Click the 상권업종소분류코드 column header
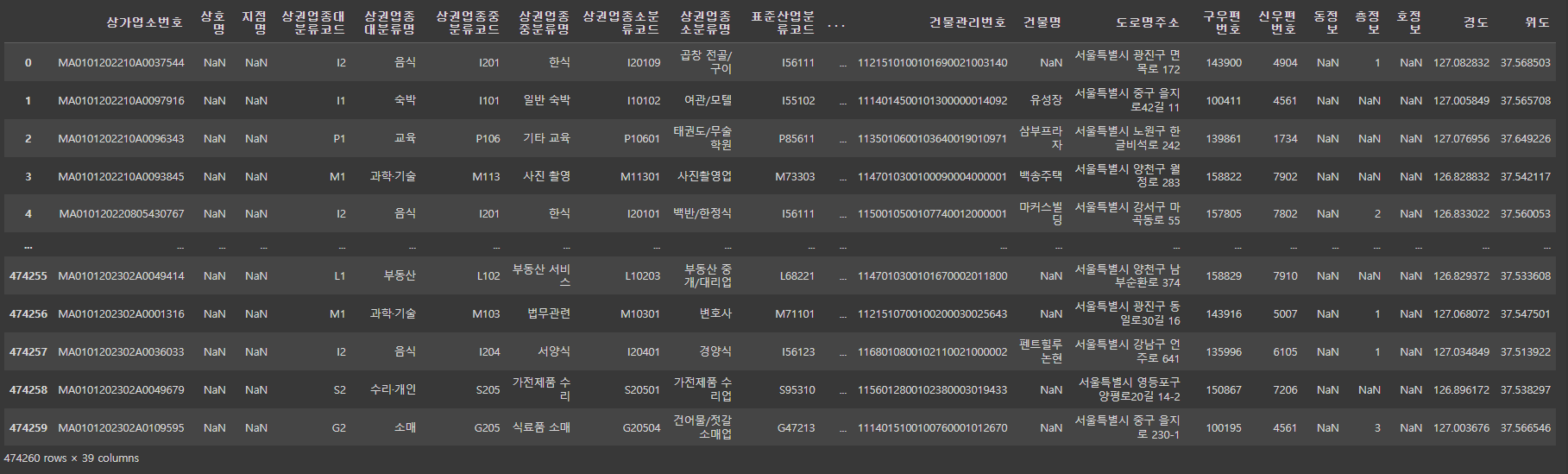The image size is (1568, 474). [x=621, y=22]
